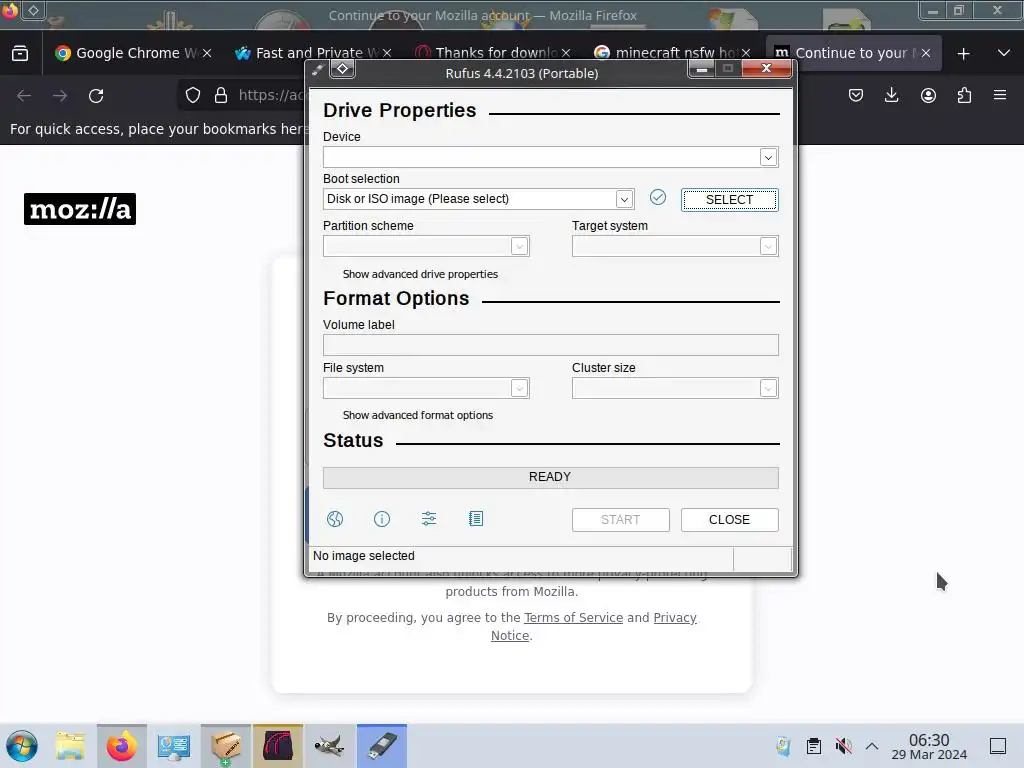Open the Rufus USB icon in taskbar
The width and height of the screenshot is (1024, 768).
pos(381,746)
